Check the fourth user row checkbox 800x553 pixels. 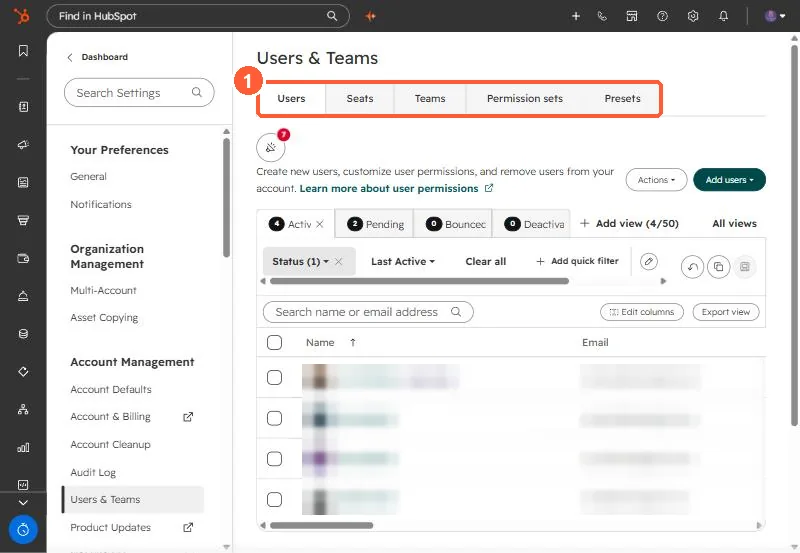(x=274, y=499)
